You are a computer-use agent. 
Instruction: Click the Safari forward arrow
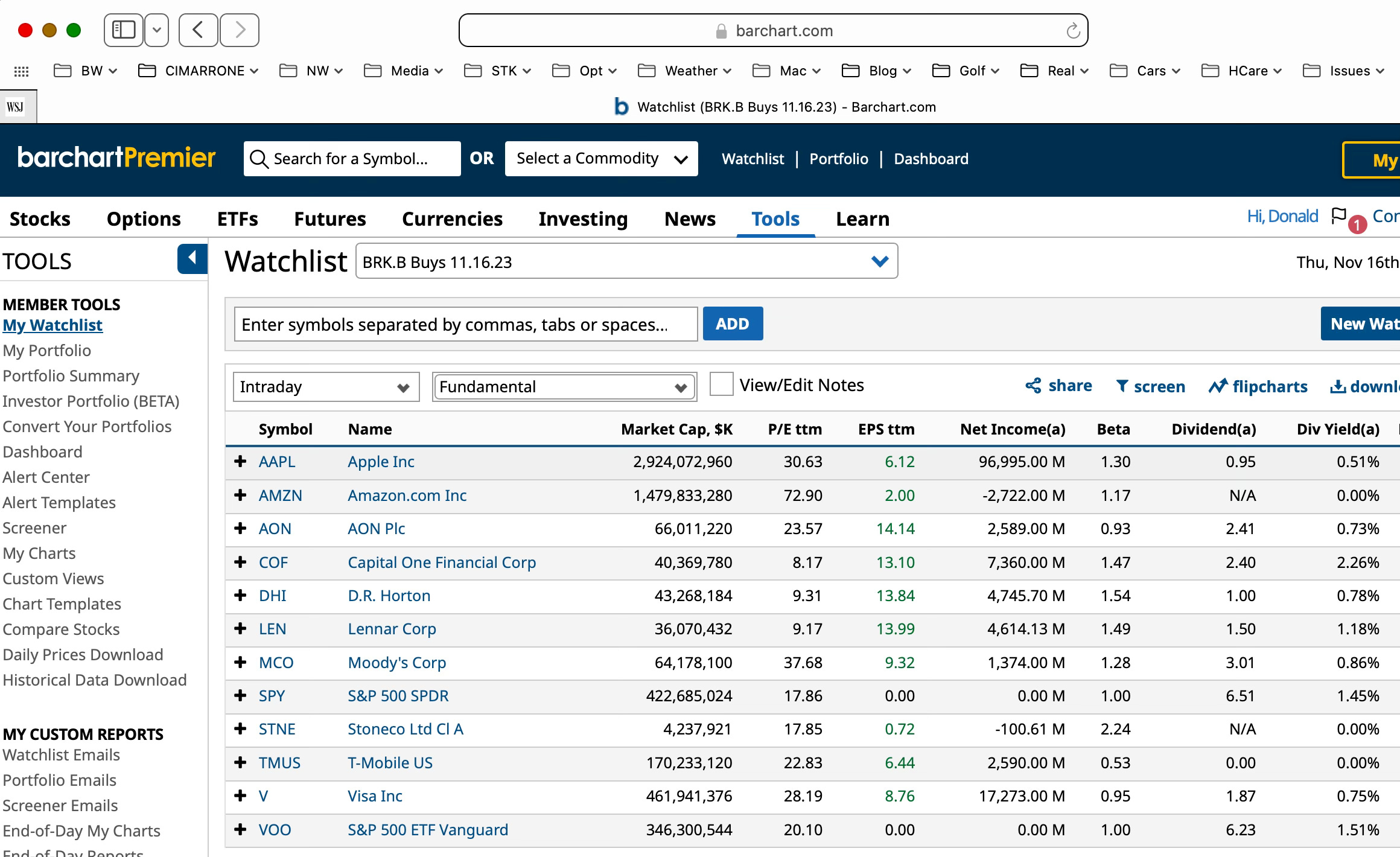pos(240,30)
